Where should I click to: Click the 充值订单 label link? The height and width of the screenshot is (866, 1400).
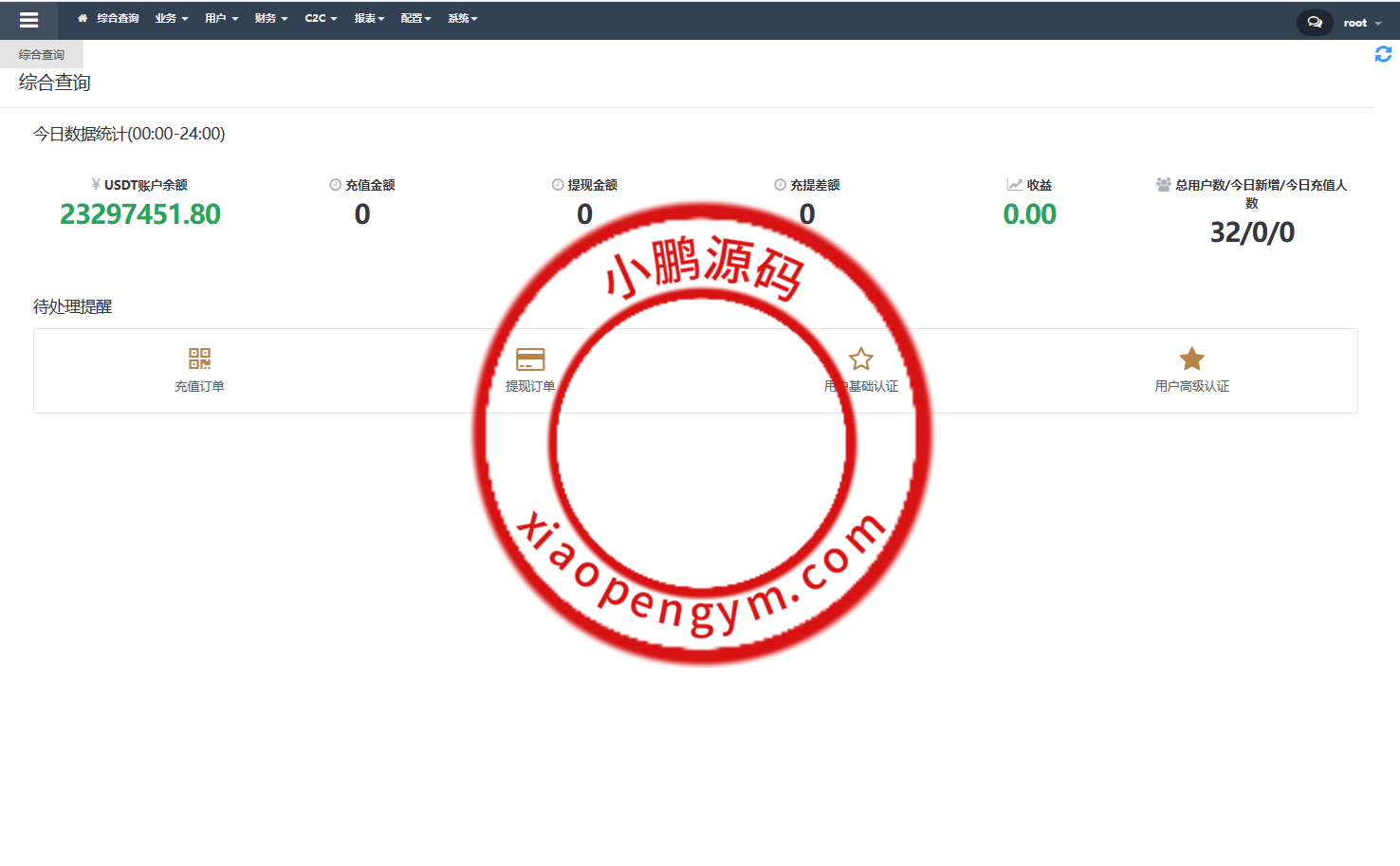click(x=199, y=386)
